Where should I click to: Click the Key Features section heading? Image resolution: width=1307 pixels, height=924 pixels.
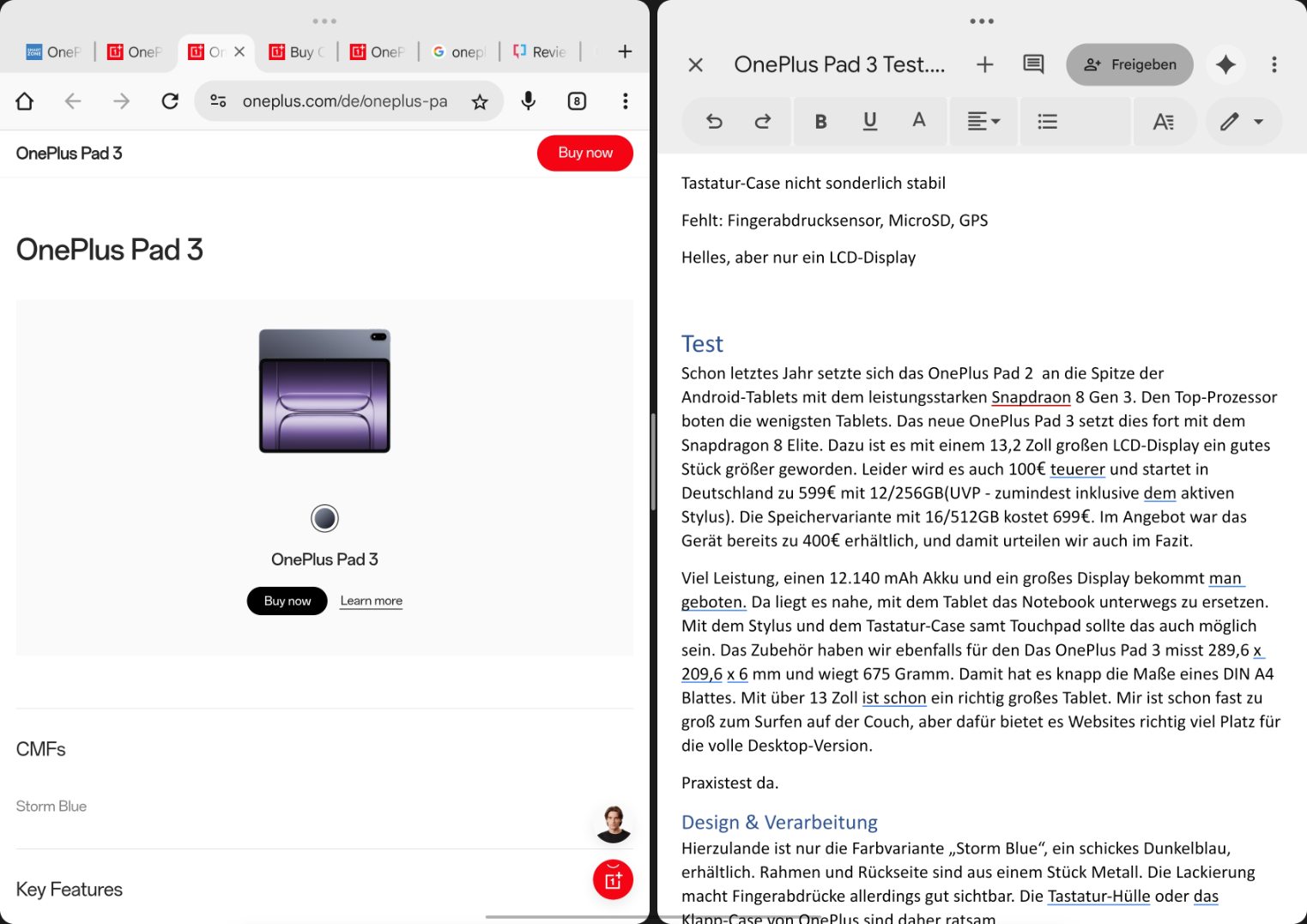(x=70, y=890)
